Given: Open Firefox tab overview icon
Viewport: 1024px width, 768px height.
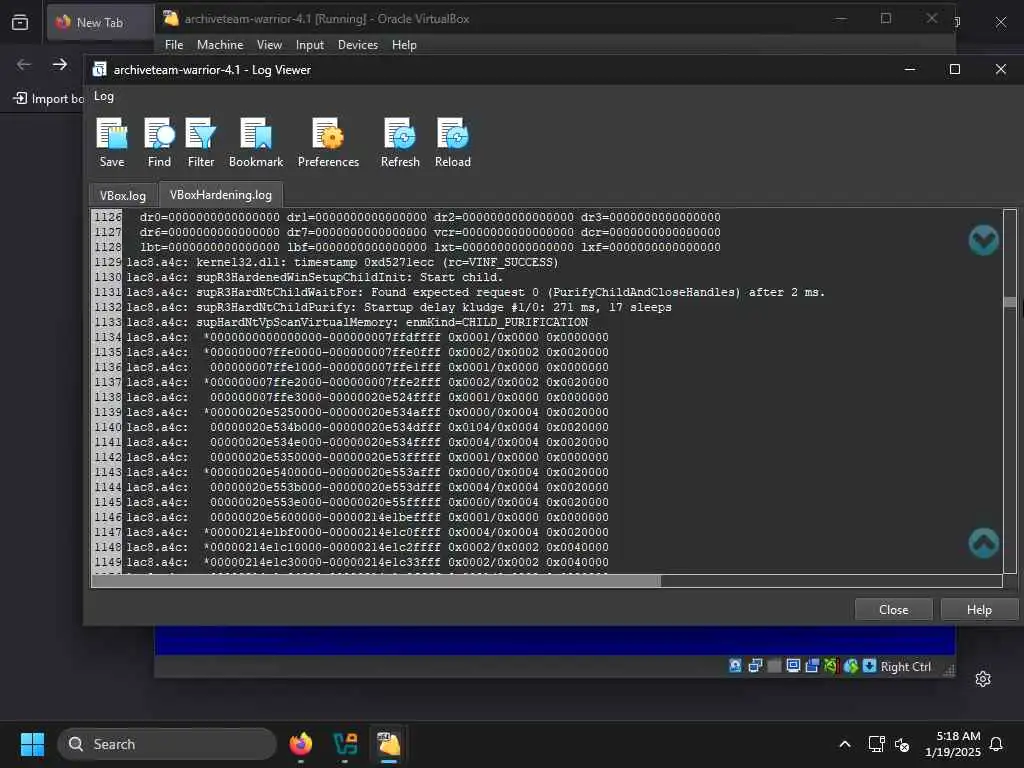Looking at the screenshot, I should pyautogui.click(x=20, y=22).
